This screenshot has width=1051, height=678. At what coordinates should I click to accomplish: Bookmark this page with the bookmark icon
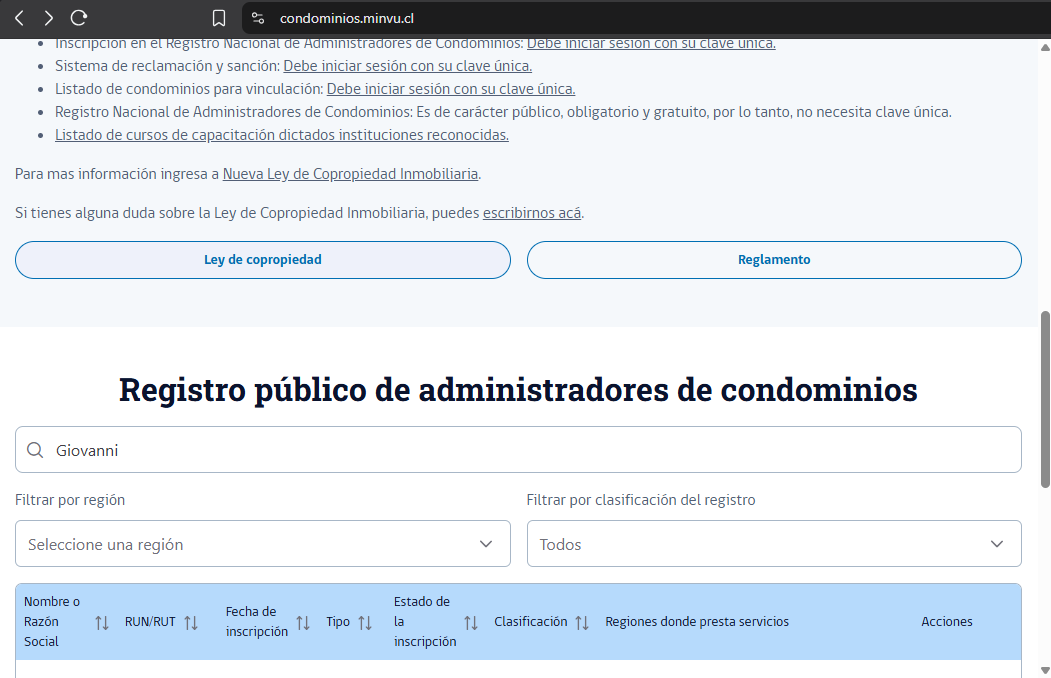219,18
